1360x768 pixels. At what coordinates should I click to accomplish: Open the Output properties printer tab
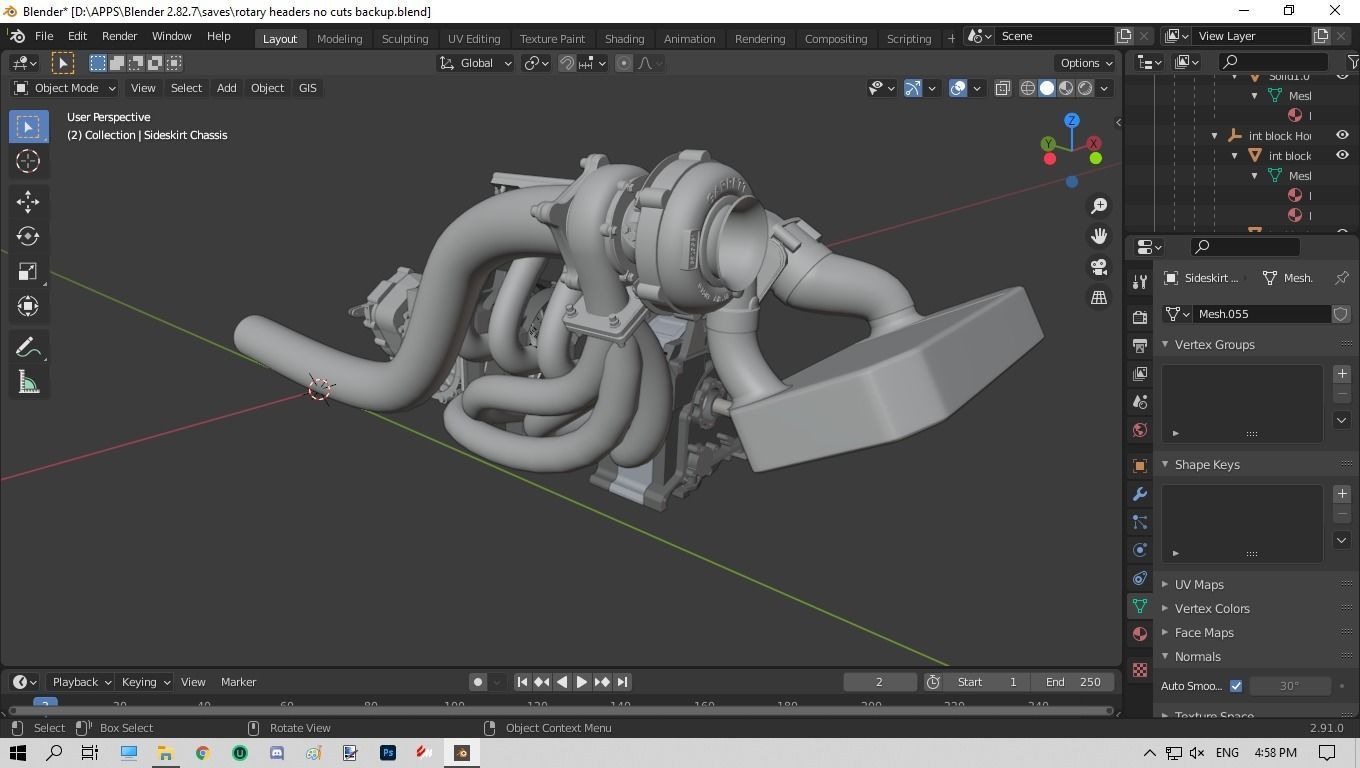[1140, 345]
